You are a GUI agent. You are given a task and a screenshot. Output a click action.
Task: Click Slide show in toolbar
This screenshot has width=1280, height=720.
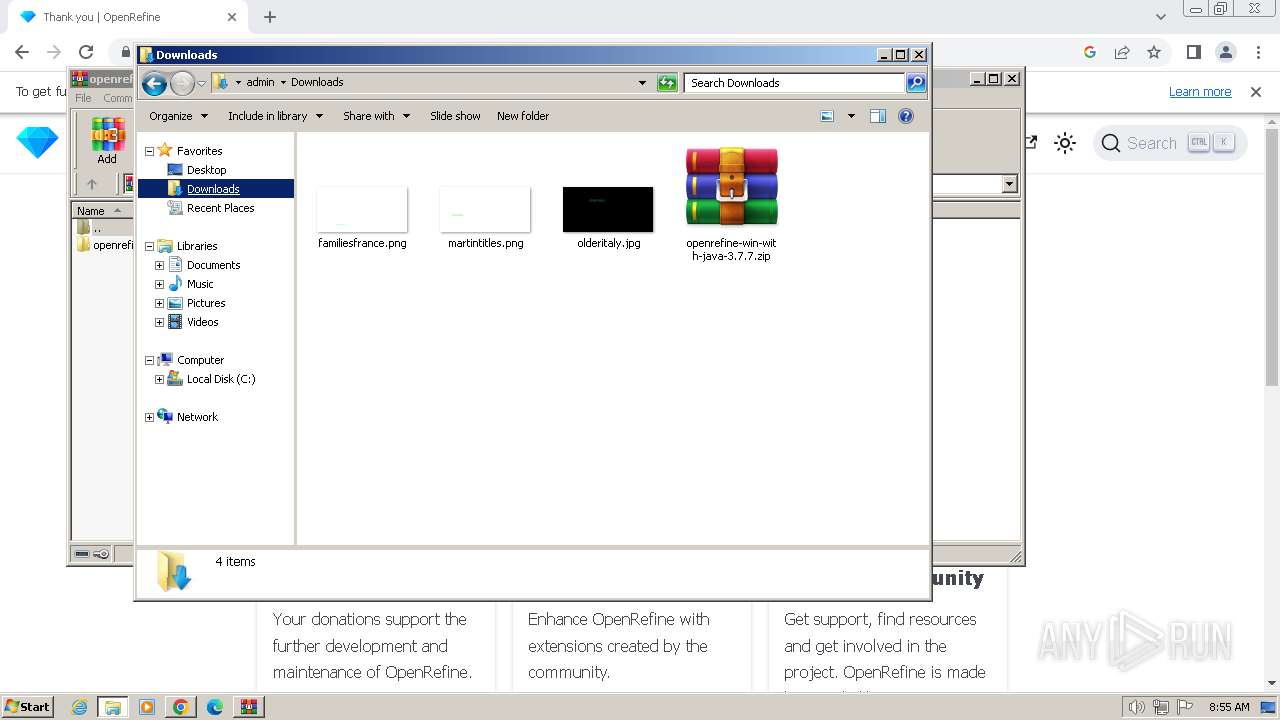(455, 116)
